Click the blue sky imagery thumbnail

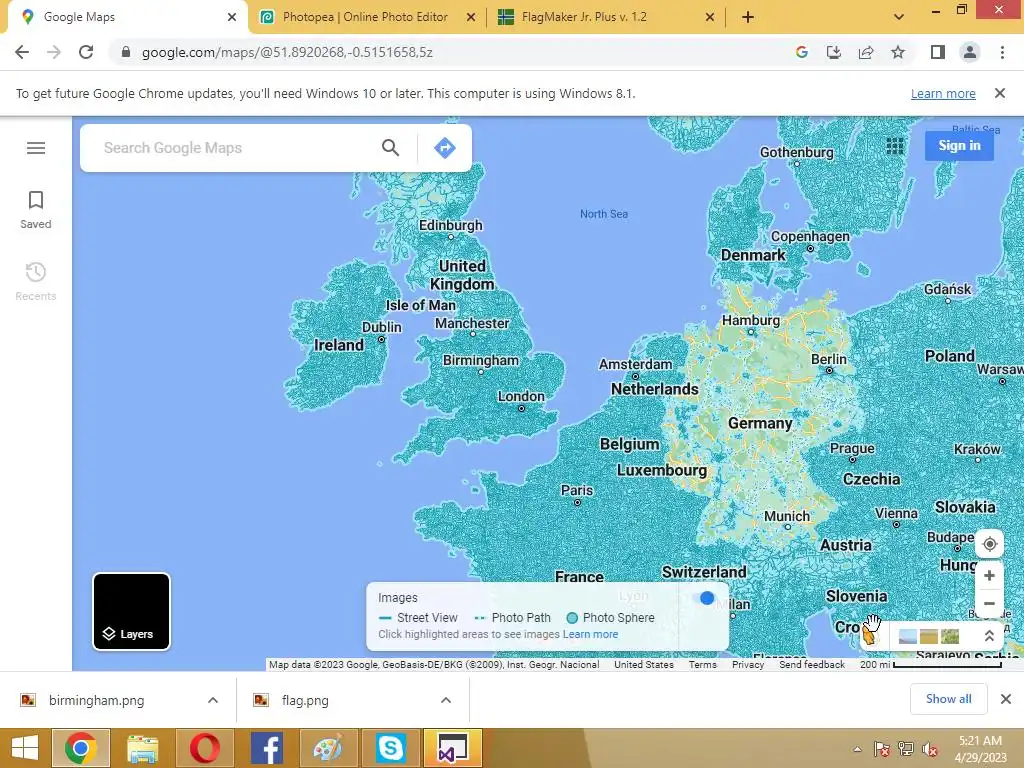[908, 636]
